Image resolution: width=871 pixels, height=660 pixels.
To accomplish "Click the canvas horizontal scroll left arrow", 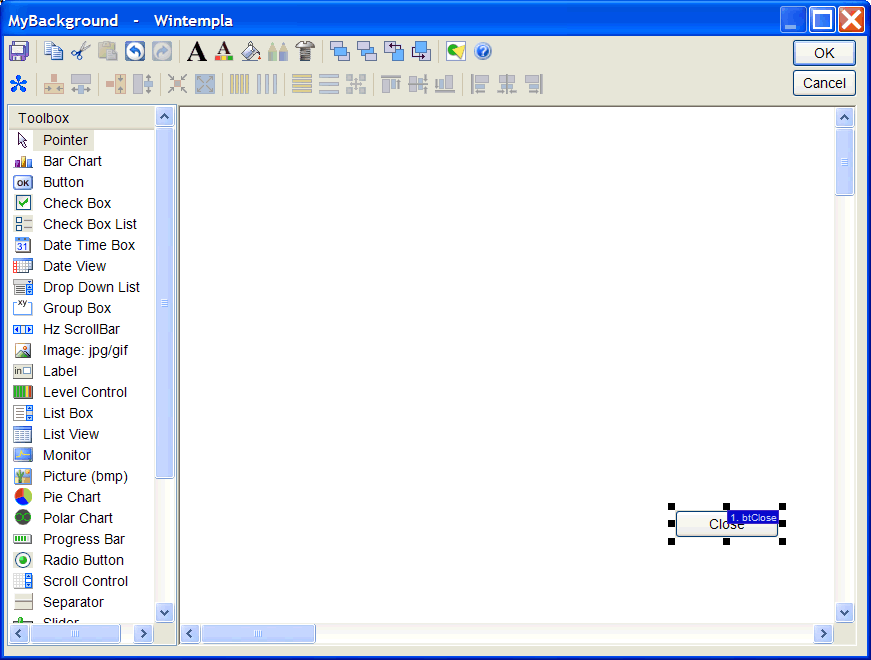I will [190, 633].
